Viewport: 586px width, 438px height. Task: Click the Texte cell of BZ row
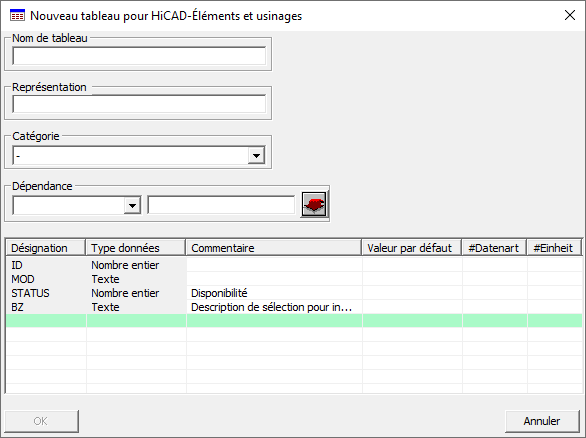coord(136,307)
